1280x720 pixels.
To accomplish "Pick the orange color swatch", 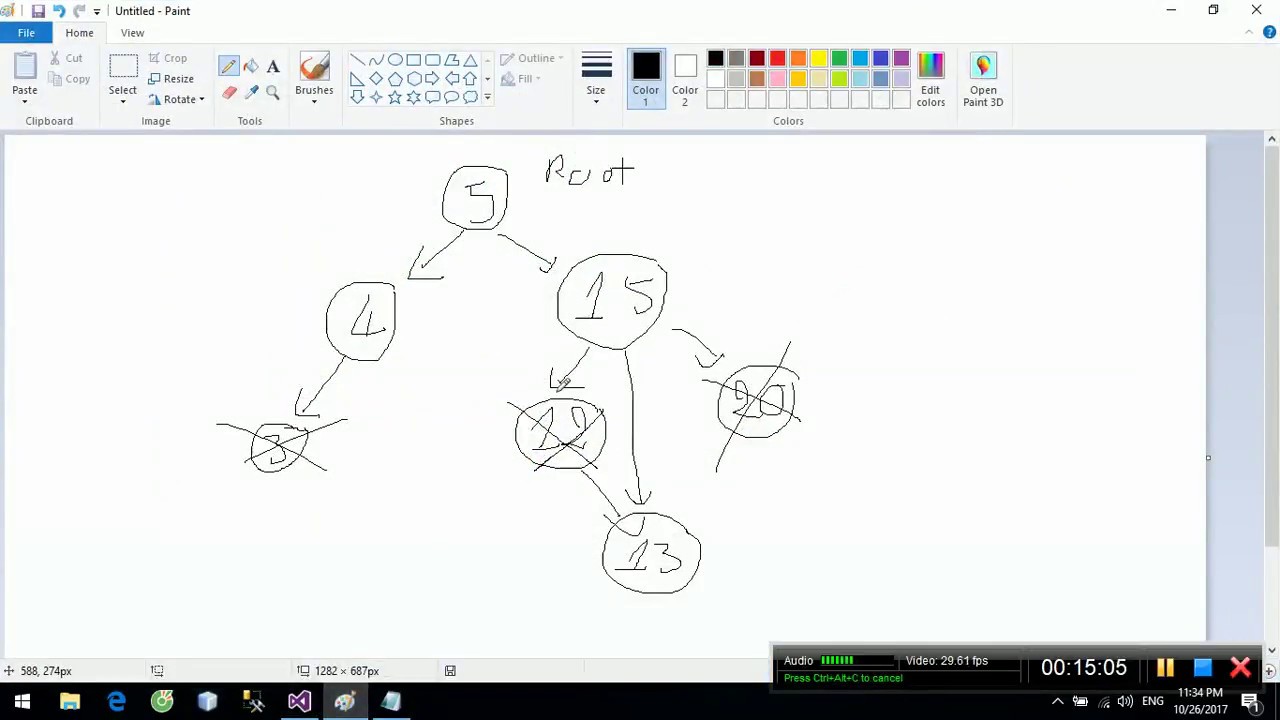I will [798, 59].
